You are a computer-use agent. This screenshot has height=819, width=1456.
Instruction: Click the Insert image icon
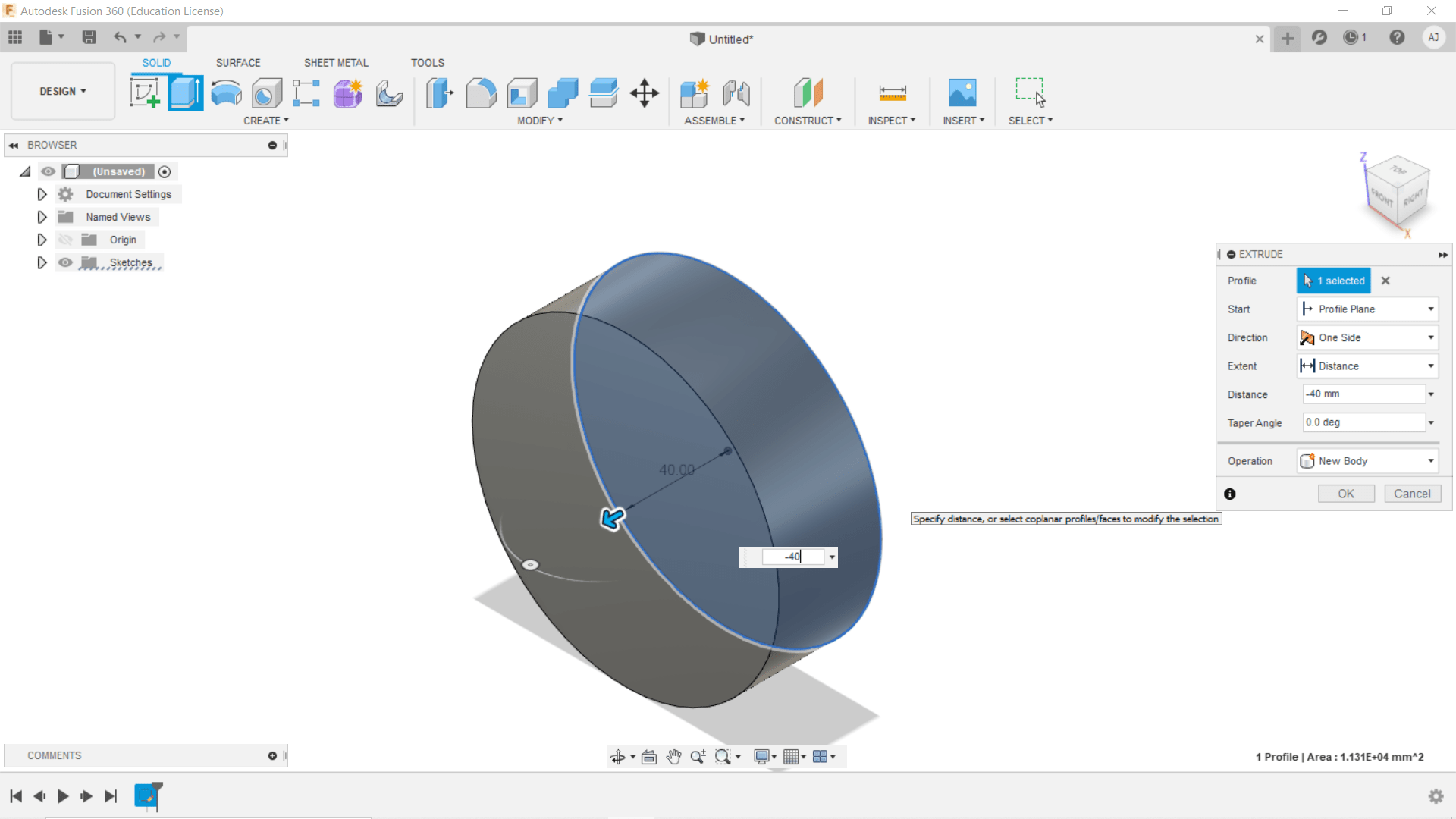click(962, 93)
